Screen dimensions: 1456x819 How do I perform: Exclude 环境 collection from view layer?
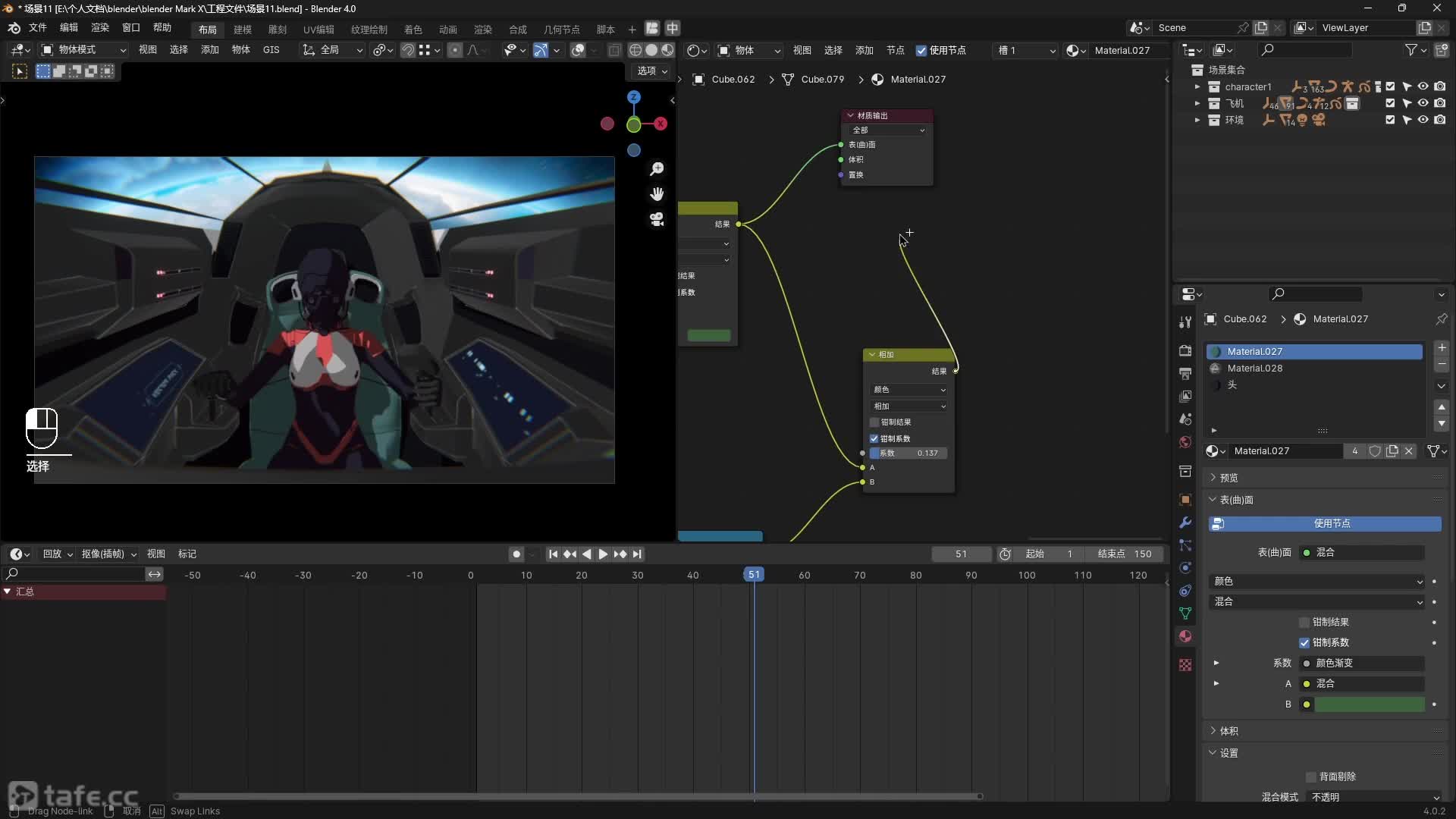(1390, 120)
